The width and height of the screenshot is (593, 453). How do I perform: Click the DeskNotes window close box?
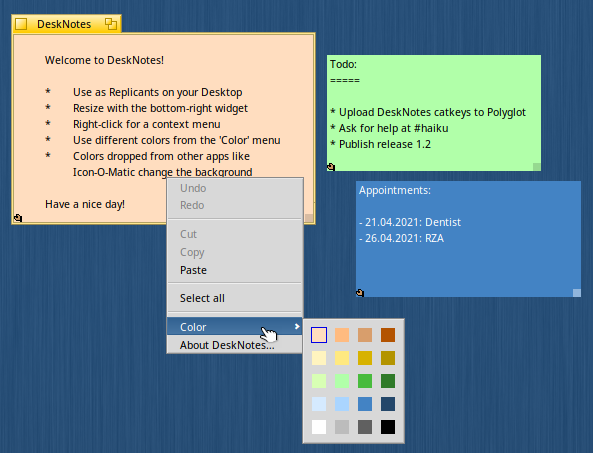pos(21,24)
